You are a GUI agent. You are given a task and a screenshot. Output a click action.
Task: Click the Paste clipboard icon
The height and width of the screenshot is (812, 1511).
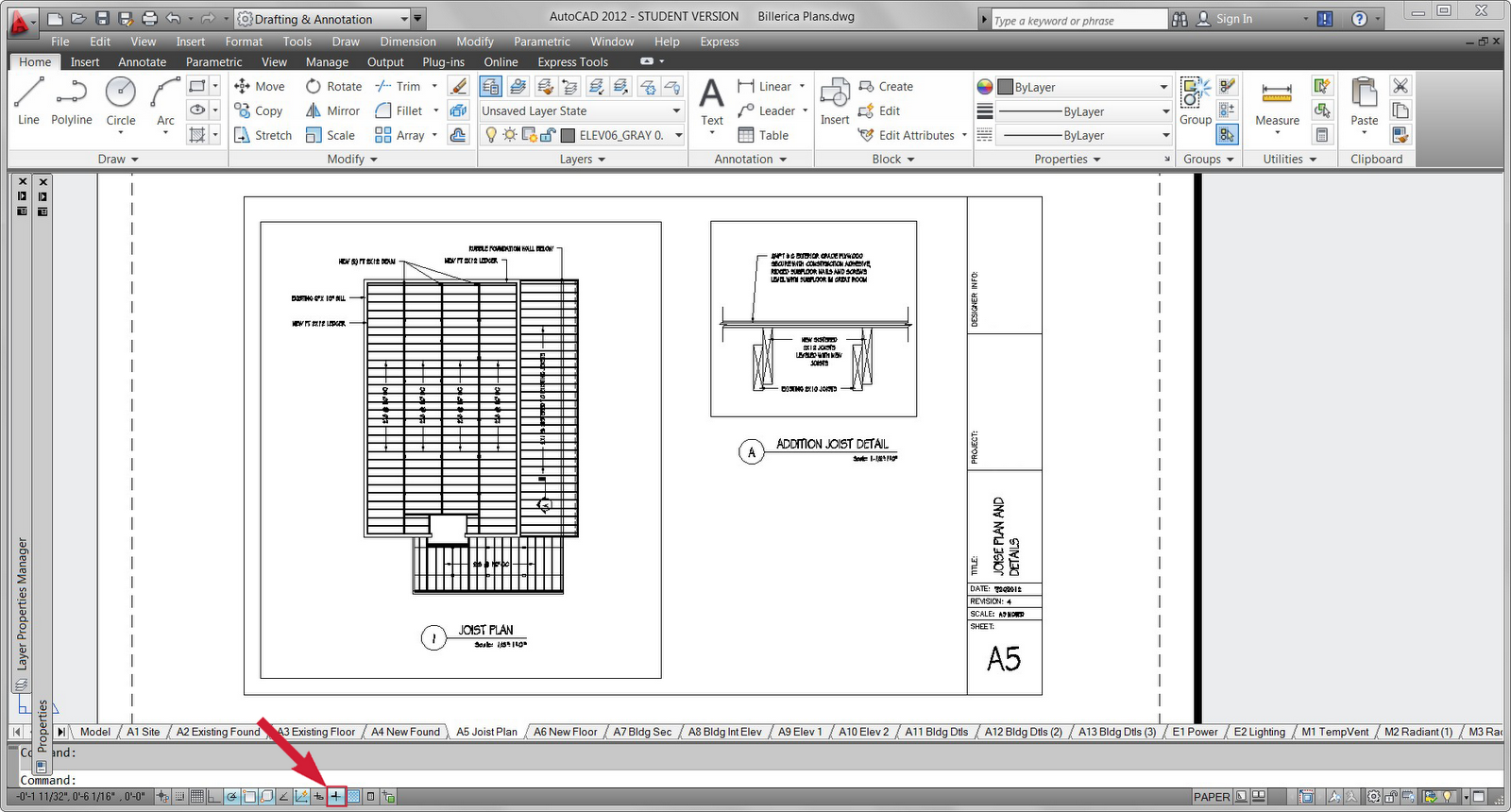(1364, 102)
